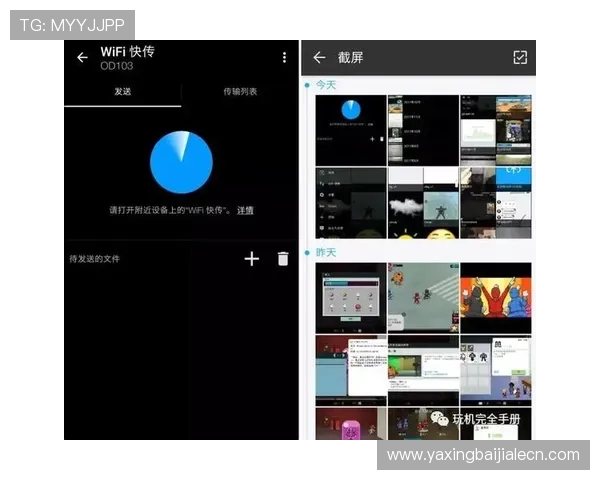
Task: Toggle multi-select mode in 截屏 gallery
Action: point(519,58)
